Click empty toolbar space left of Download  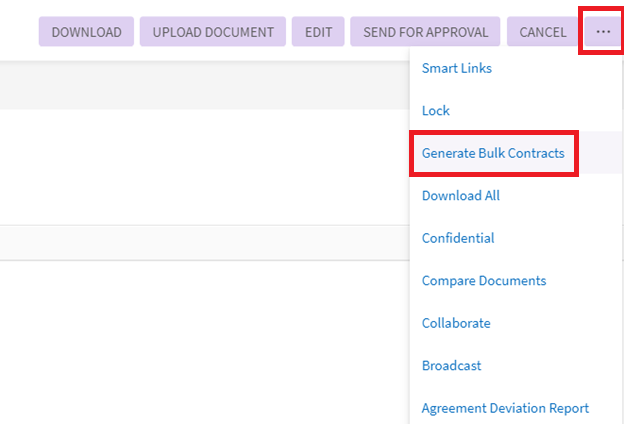point(18,32)
